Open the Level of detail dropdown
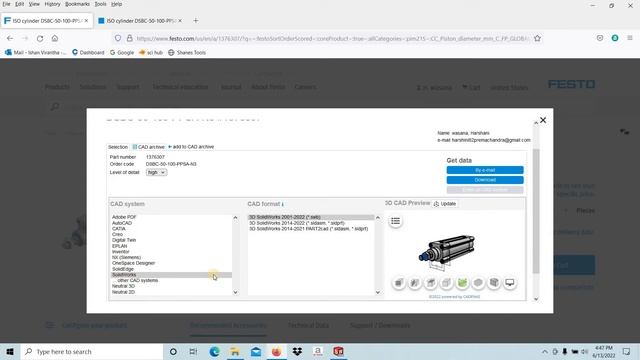Screen dimensions: 640x360 (156, 173)
